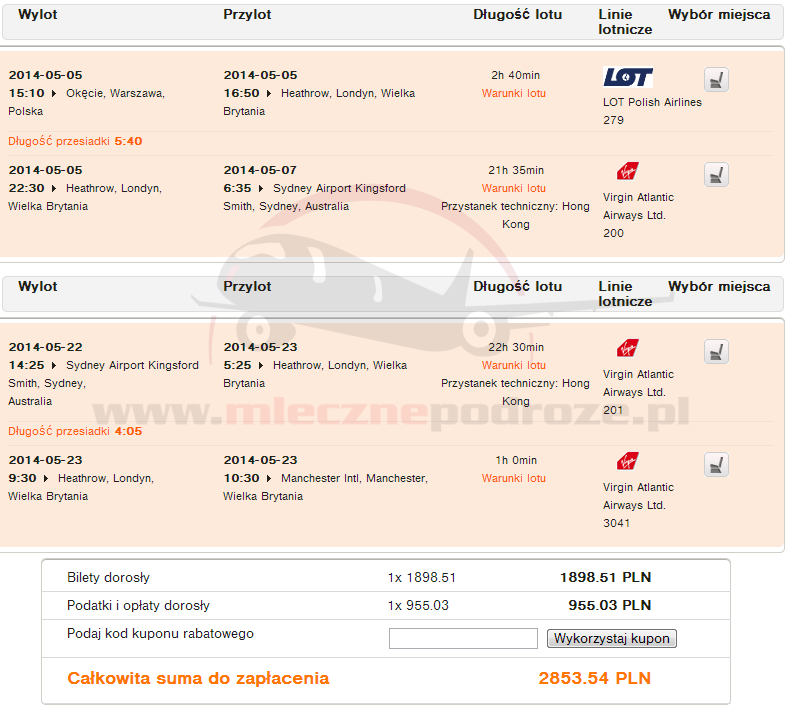Open seat selection for Virgin Atlantic flight 200
Viewport: 786px width, 708px height.
tap(715, 175)
